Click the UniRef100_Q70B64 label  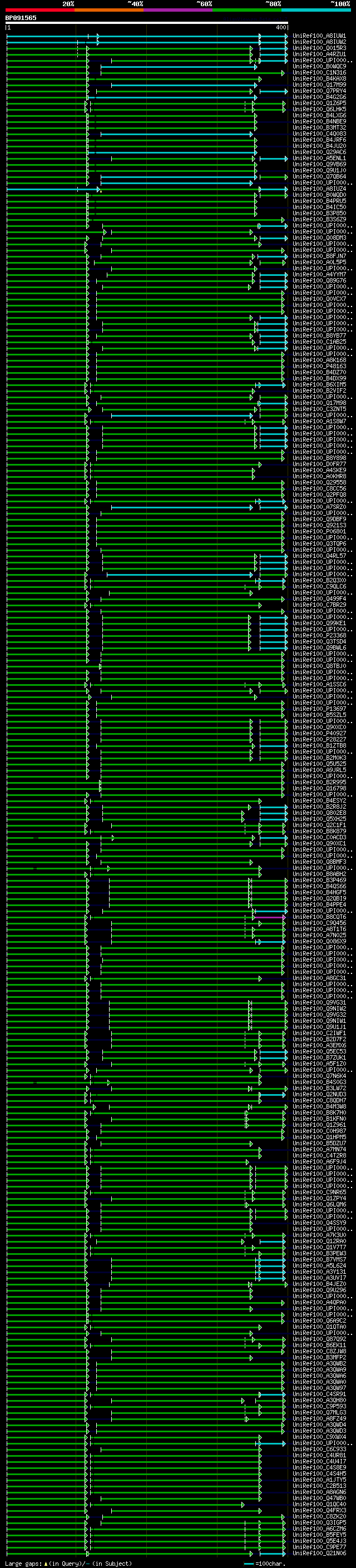pyautogui.click(x=319, y=176)
